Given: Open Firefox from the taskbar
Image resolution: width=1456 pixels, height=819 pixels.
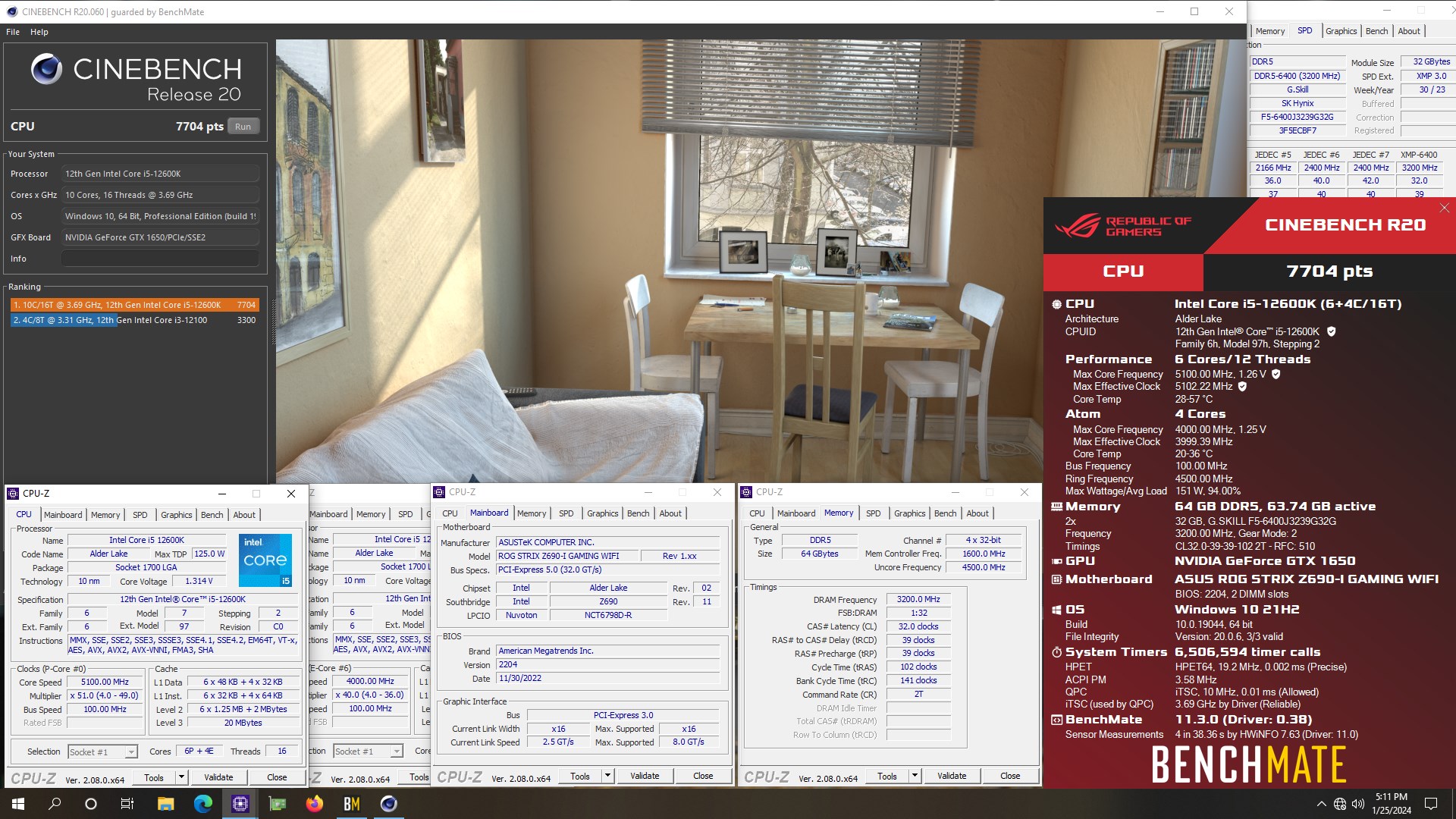Looking at the screenshot, I should pyautogui.click(x=314, y=804).
